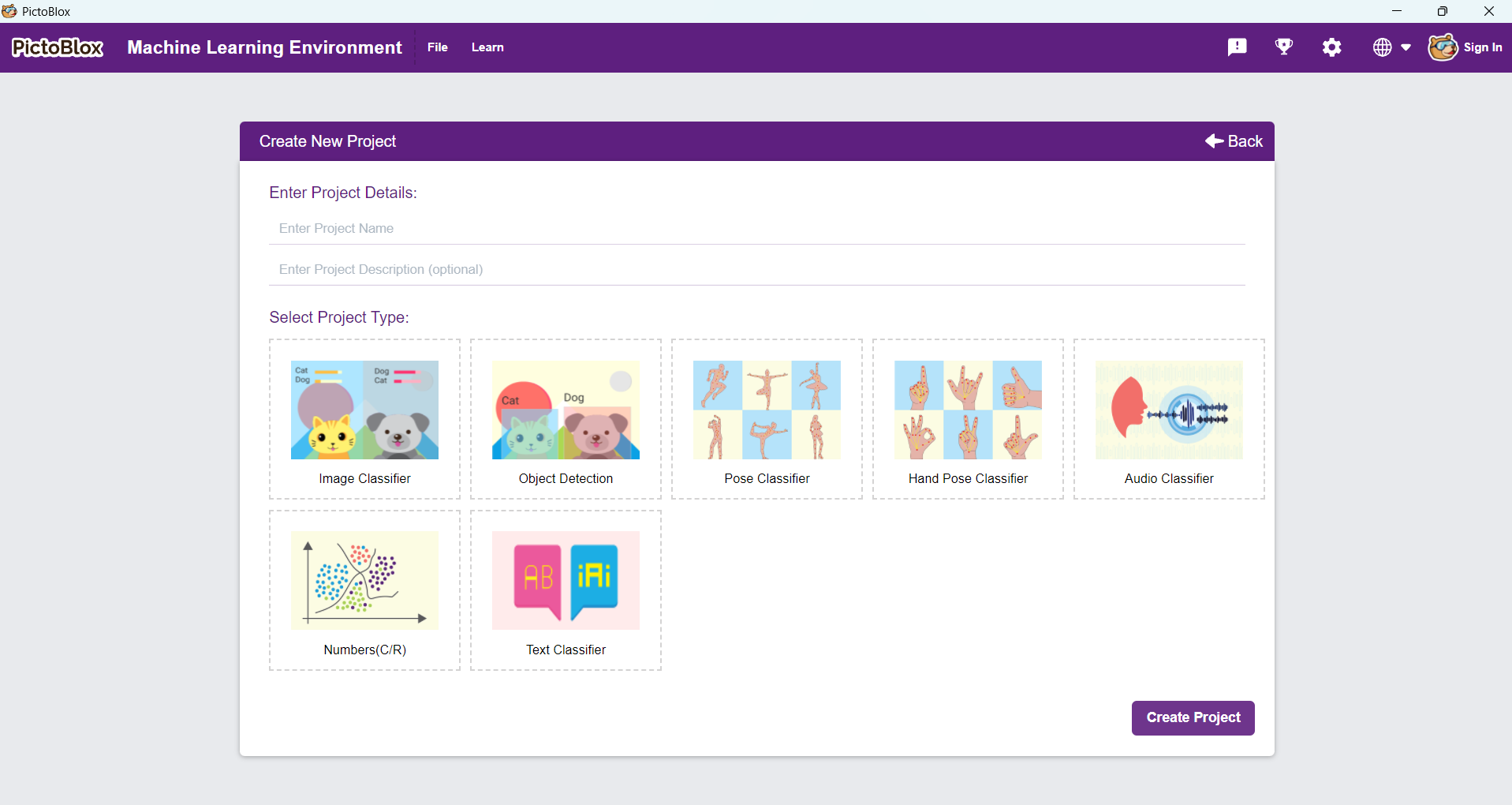The image size is (1512, 805).
Task: Click the Machine Learning Environment title
Action: coord(264,47)
